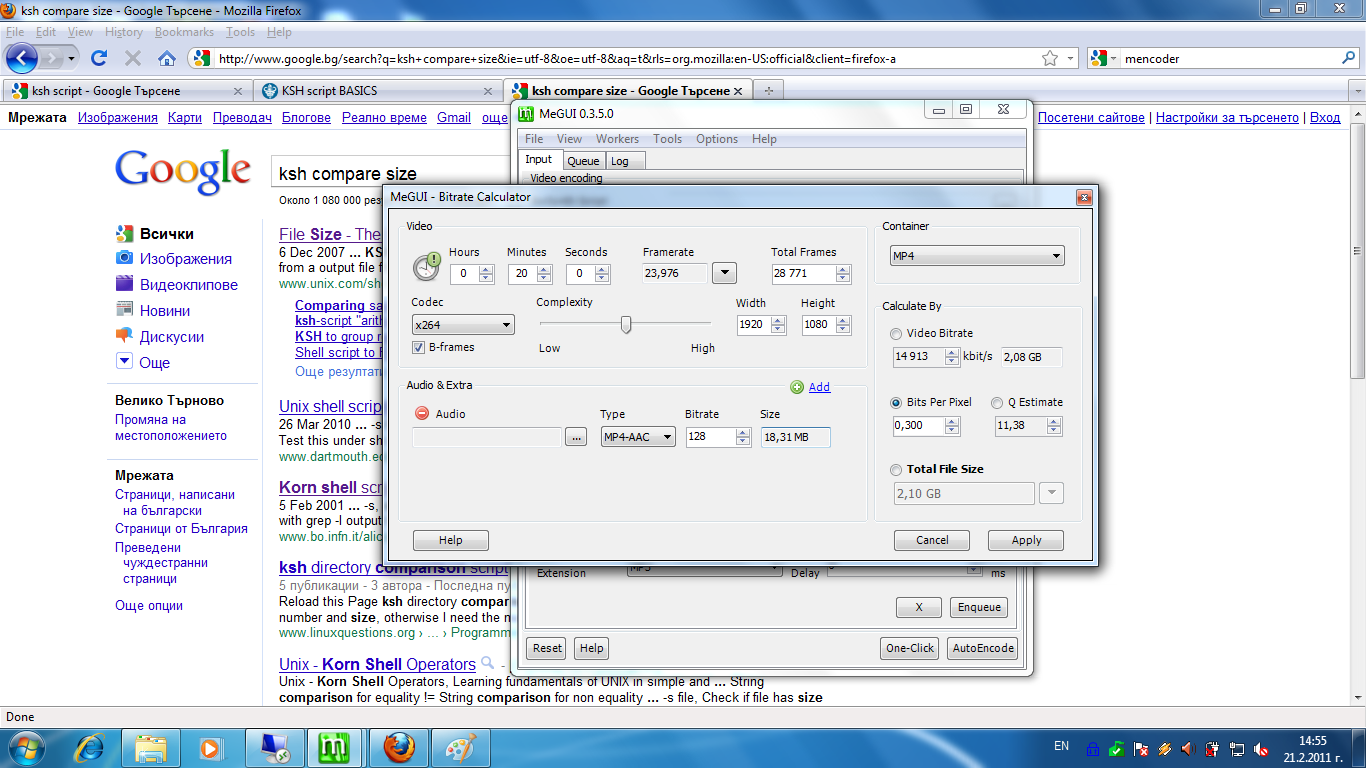Open MeGUI Tools menu
The image size is (1366, 768).
[667, 139]
